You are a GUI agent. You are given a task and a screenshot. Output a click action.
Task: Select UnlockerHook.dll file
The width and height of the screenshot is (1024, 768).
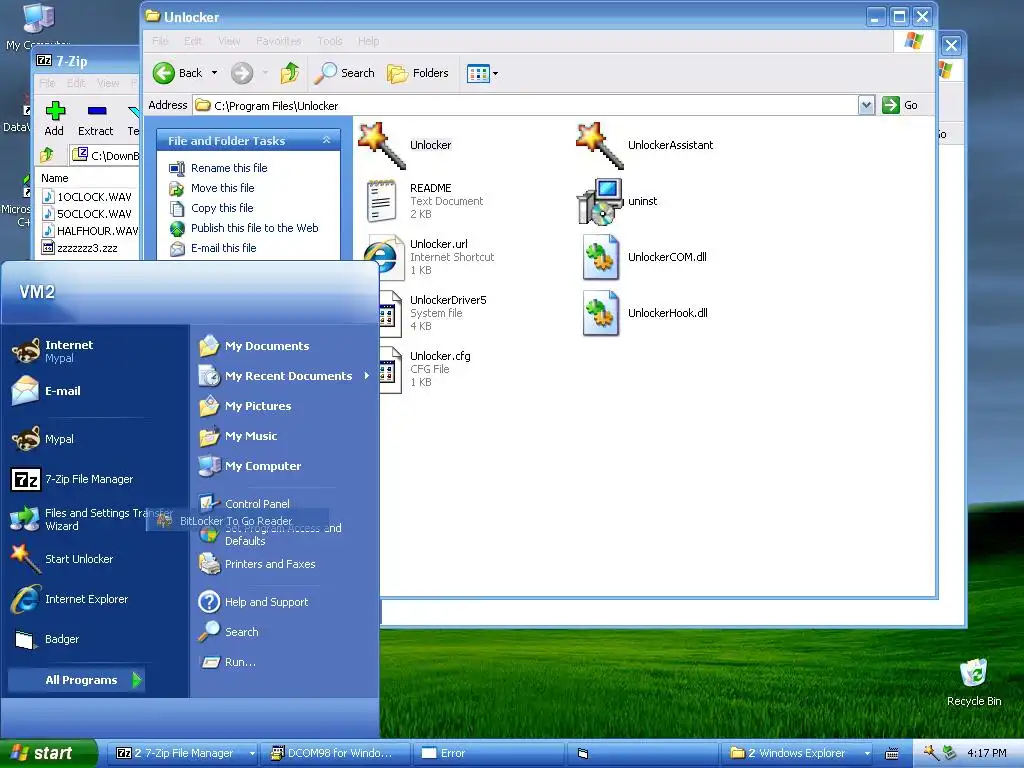point(644,313)
